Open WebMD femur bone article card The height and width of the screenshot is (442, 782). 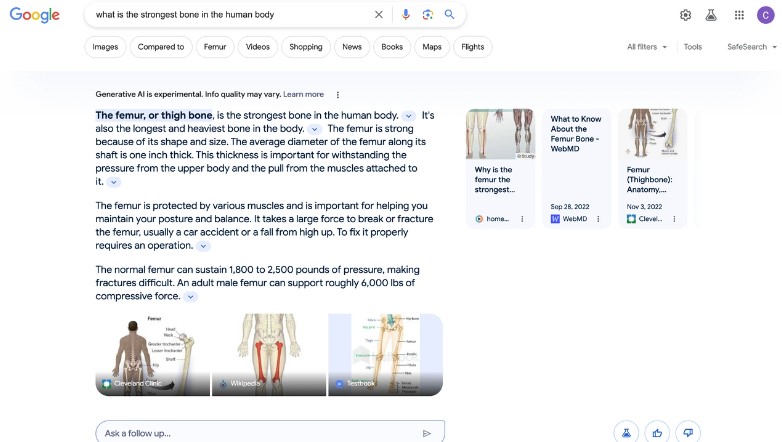point(576,167)
